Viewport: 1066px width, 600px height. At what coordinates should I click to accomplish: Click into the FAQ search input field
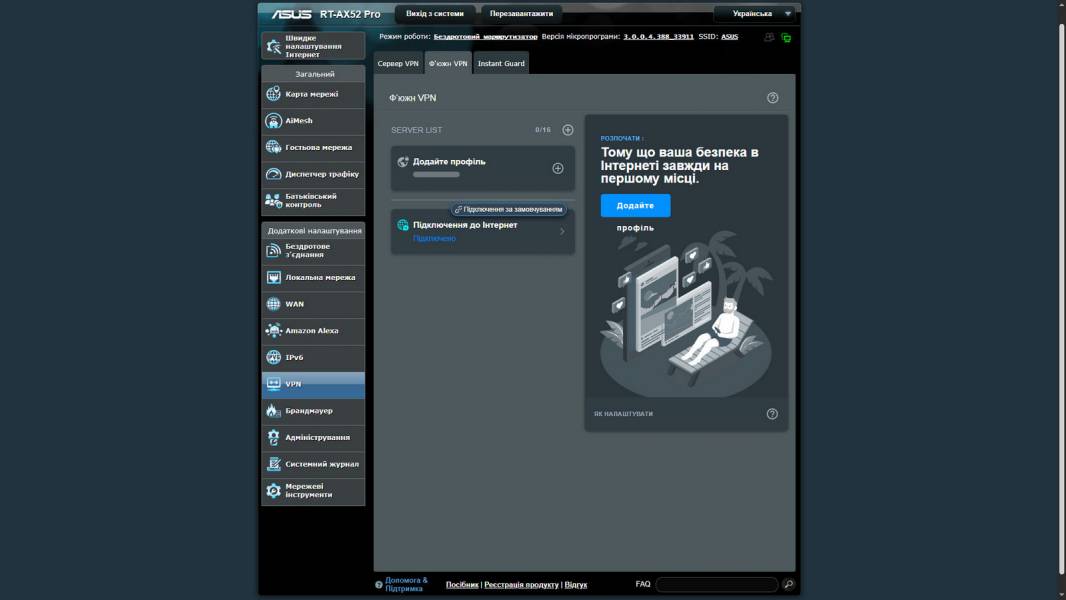pyautogui.click(x=716, y=584)
